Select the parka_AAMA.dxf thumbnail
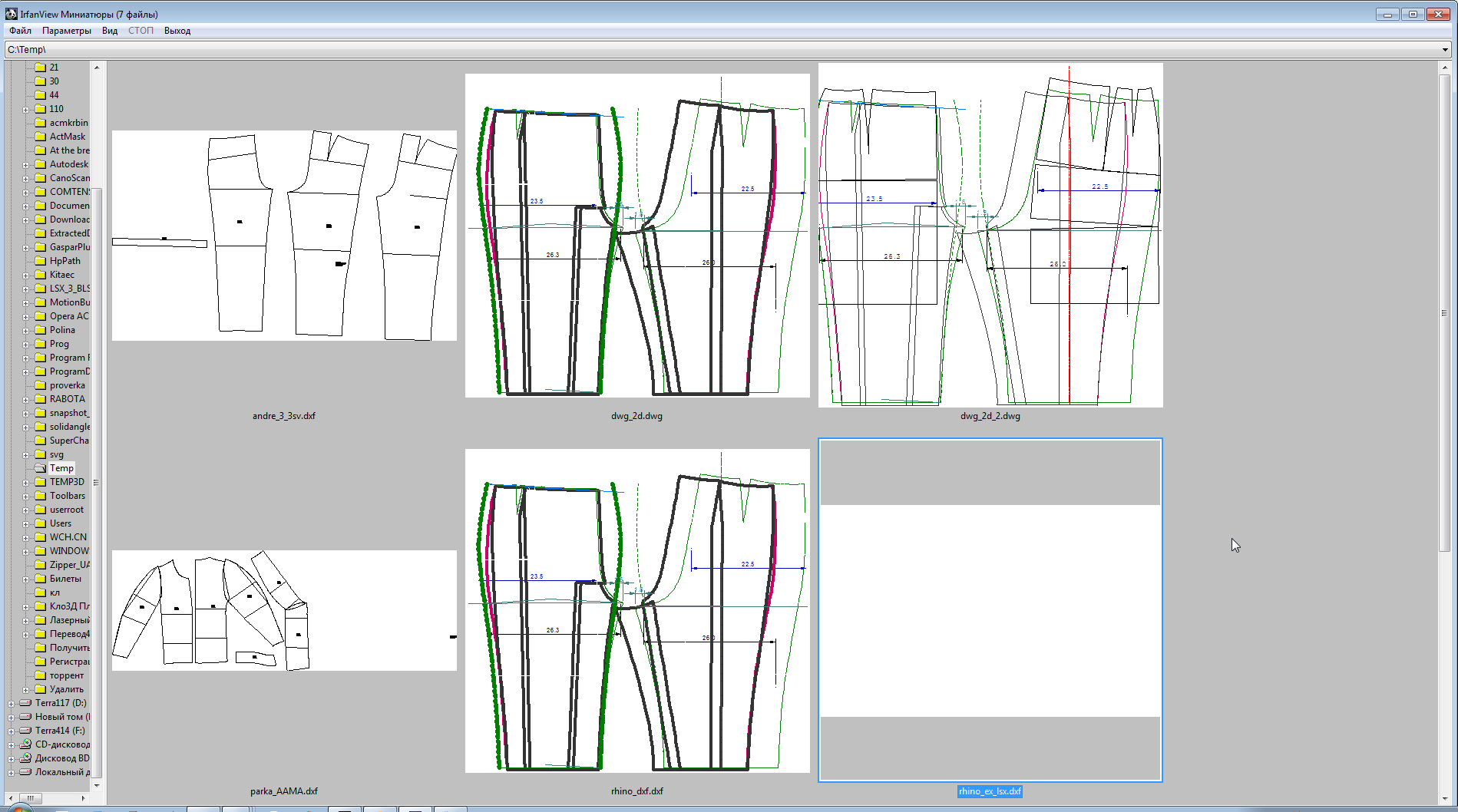The height and width of the screenshot is (812, 1458). click(284, 610)
